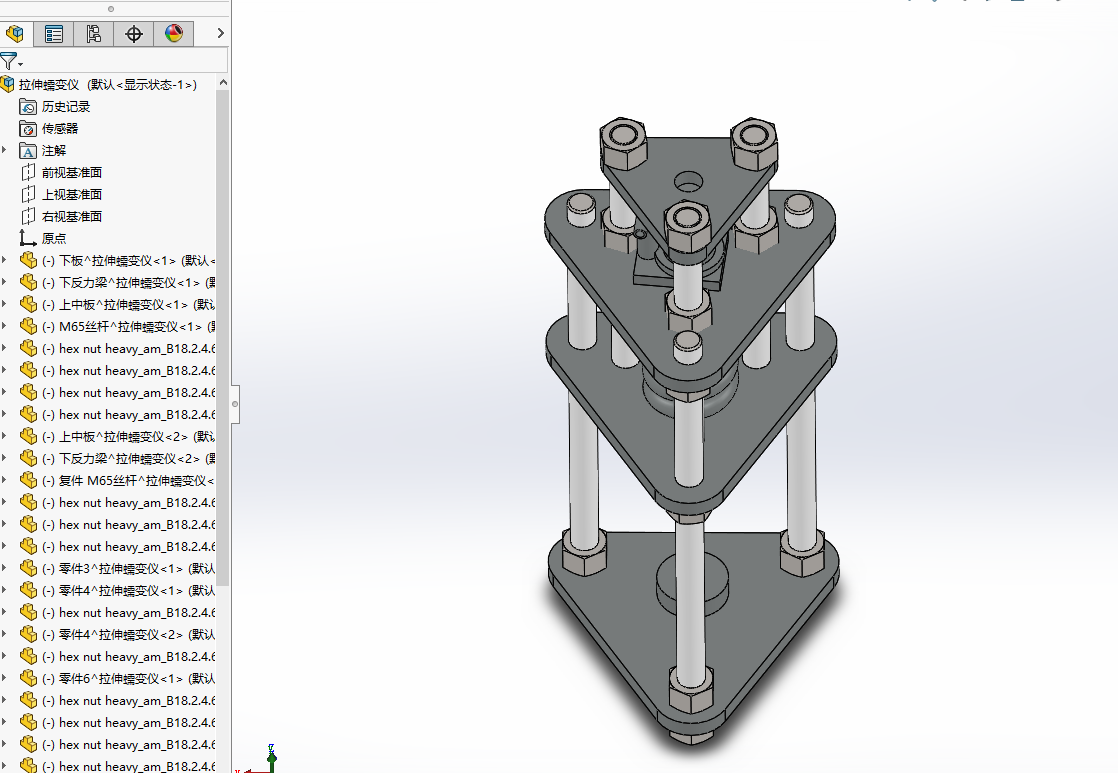Expand the 下板^拉伸蠕变仪<1> component
Image resolution: width=1118 pixels, height=773 pixels.
click(x=4, y=260)
